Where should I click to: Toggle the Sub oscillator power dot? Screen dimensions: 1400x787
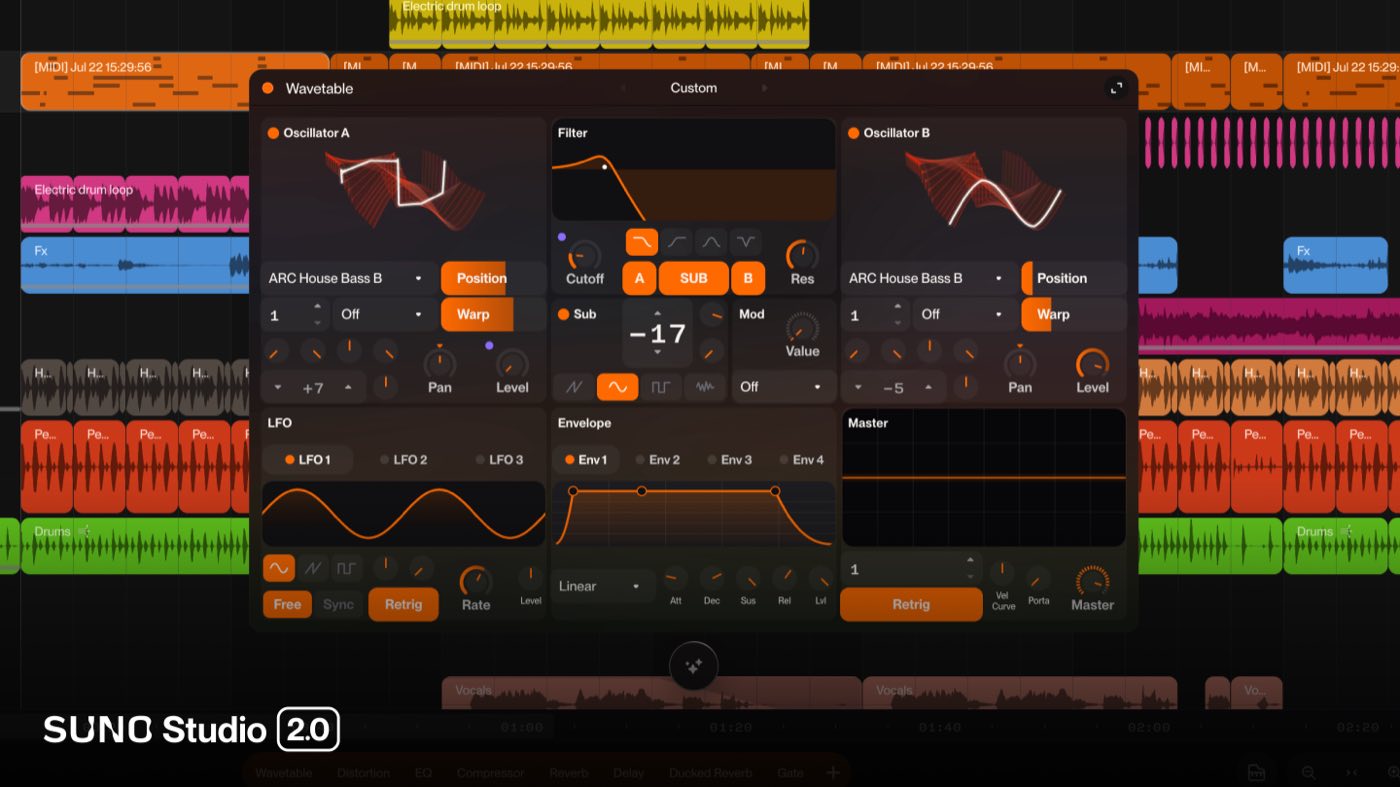pos(563,314)
